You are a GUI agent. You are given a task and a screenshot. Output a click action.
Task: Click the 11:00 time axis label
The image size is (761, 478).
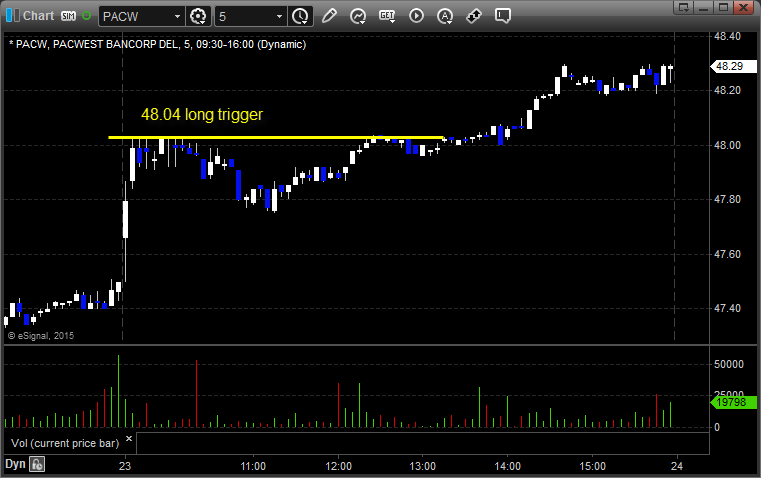[x=253, y=466]
